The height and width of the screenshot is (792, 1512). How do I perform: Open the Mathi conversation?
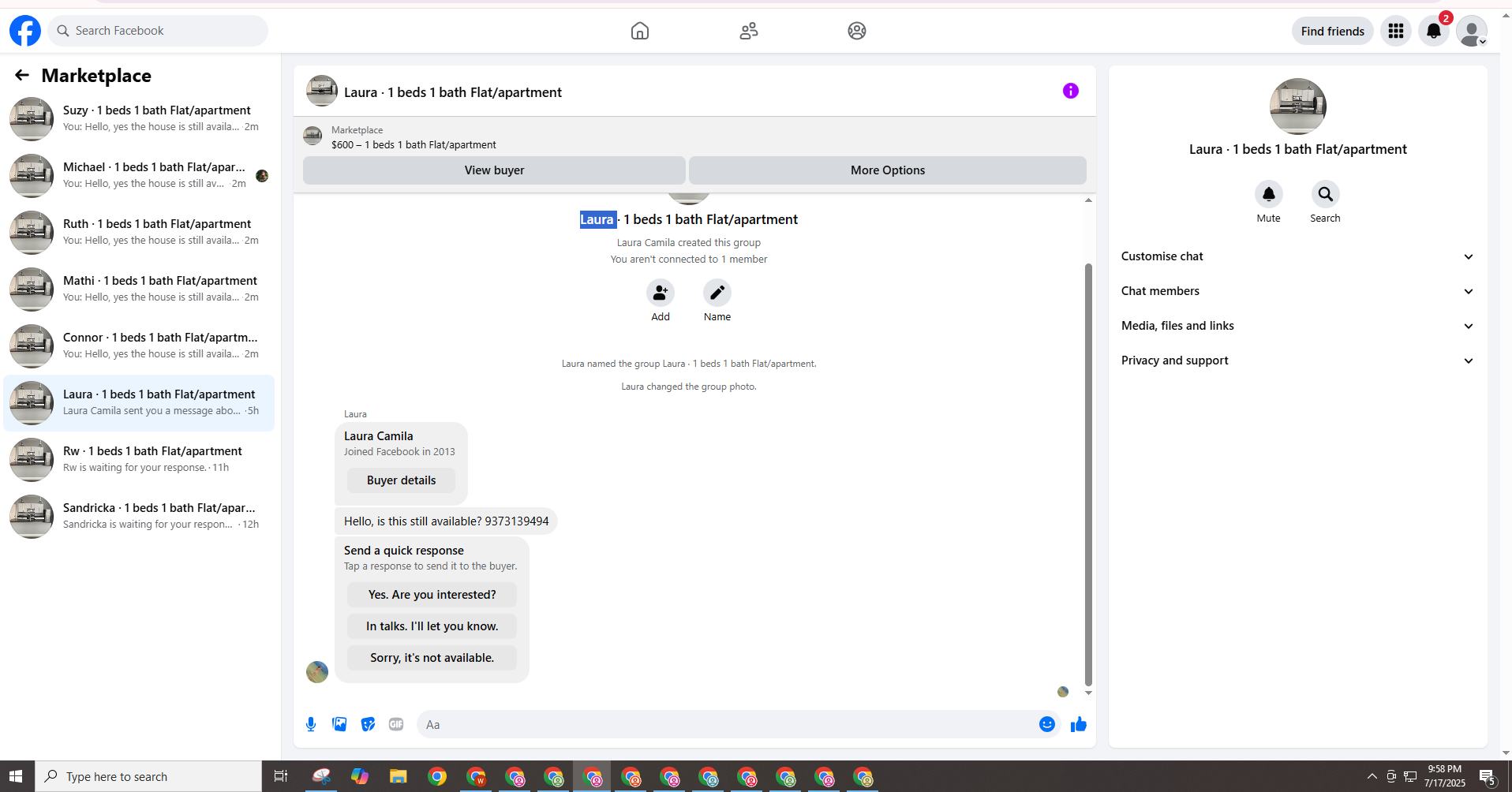point(139,290)
